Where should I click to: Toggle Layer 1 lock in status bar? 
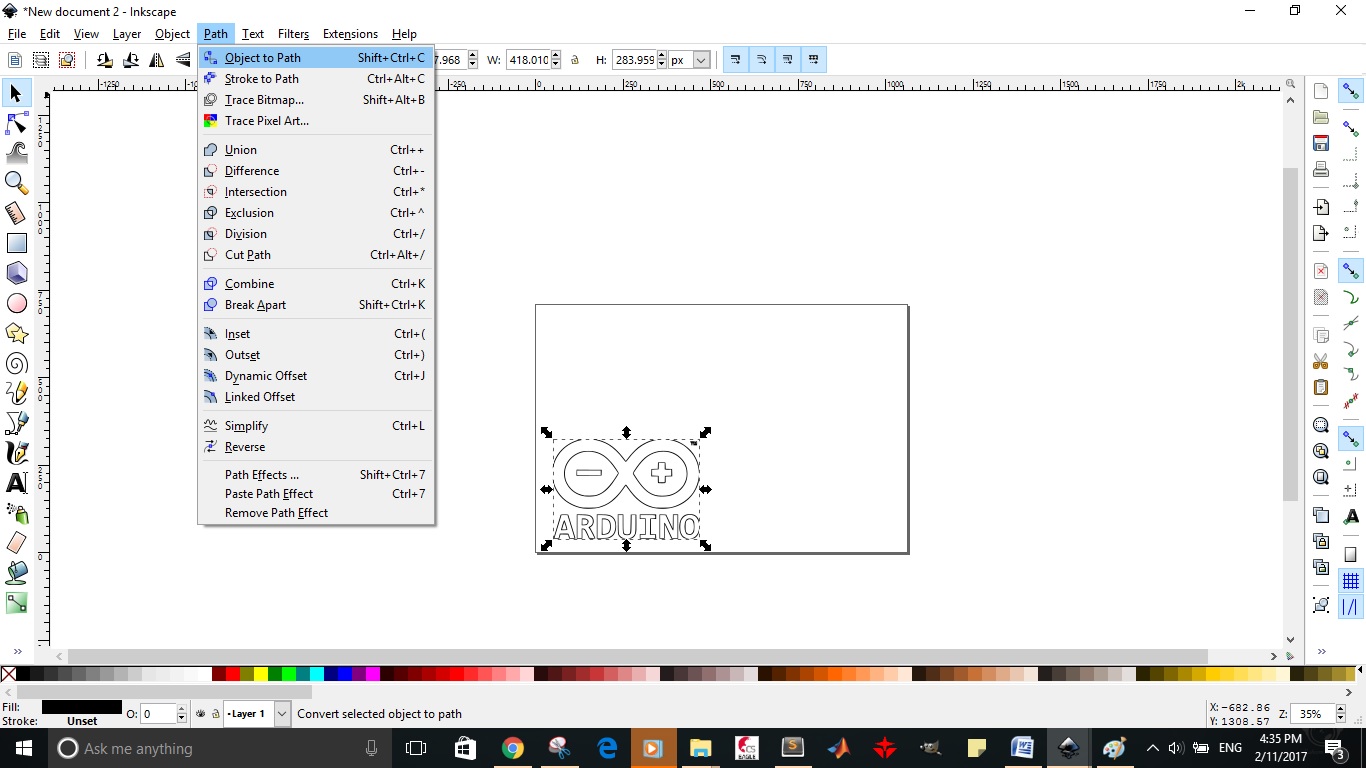tap(215, 714)
